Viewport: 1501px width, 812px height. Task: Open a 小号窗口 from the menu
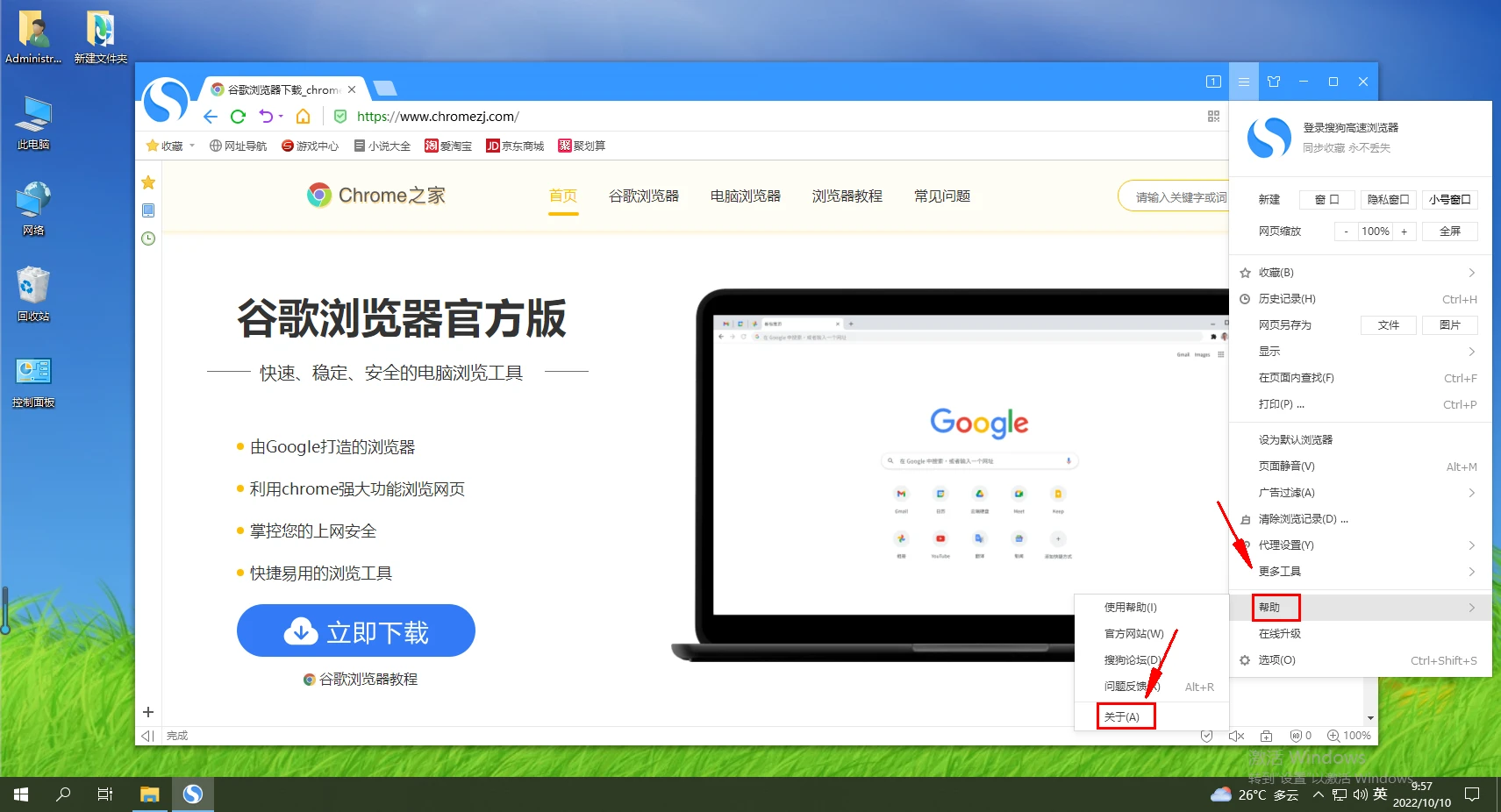1449,199
